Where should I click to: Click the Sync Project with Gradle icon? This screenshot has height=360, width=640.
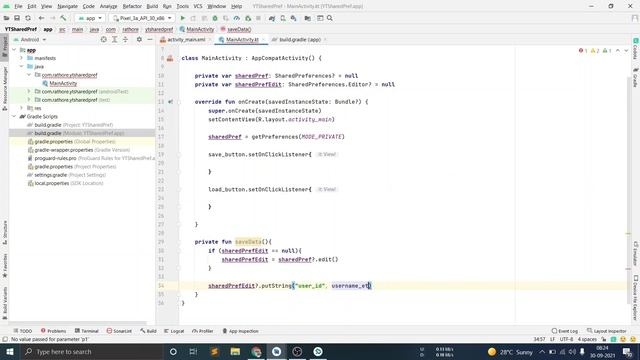point(272,18)
